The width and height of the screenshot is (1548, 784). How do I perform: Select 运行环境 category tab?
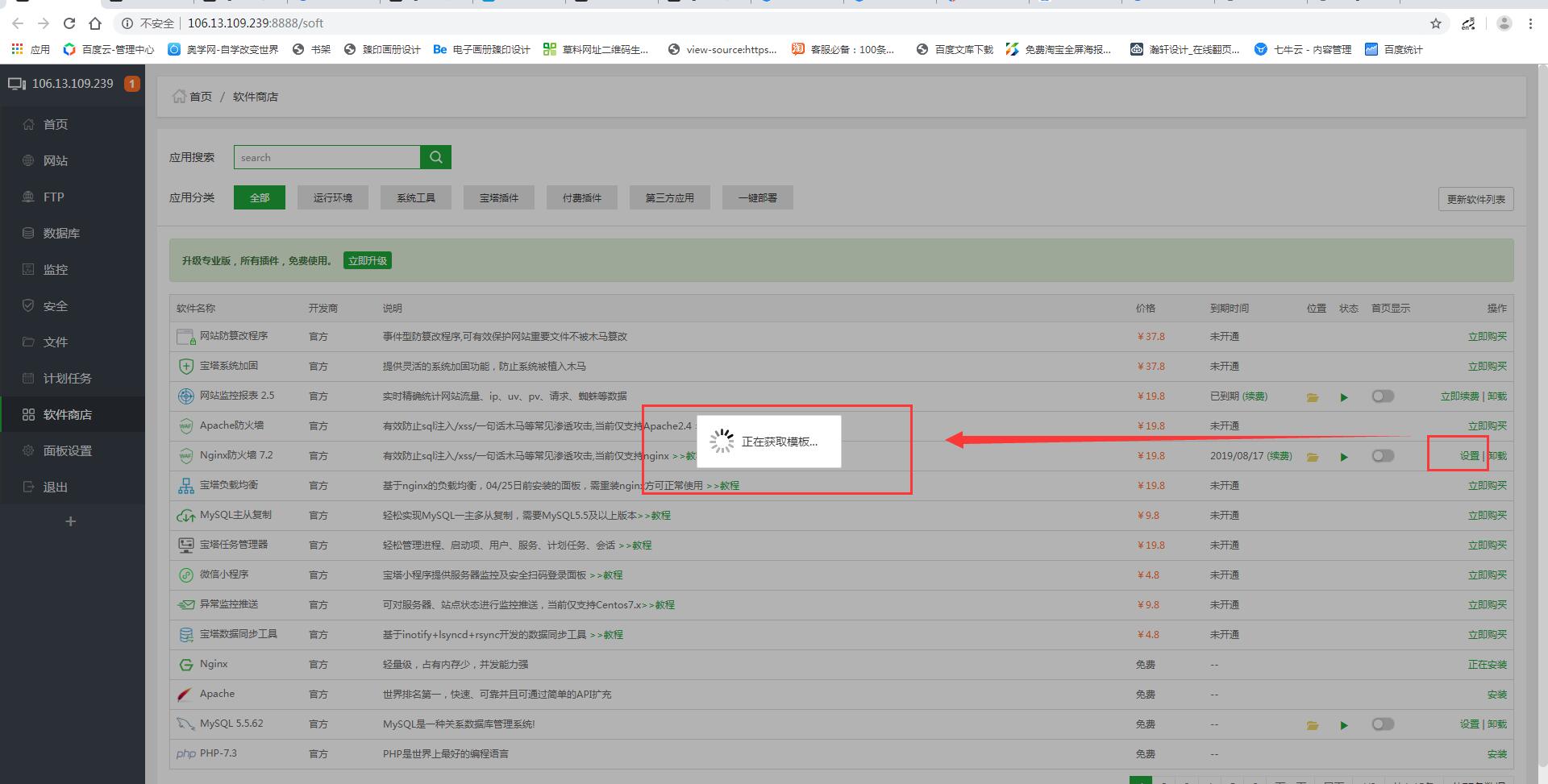click(x=332, y=197)
